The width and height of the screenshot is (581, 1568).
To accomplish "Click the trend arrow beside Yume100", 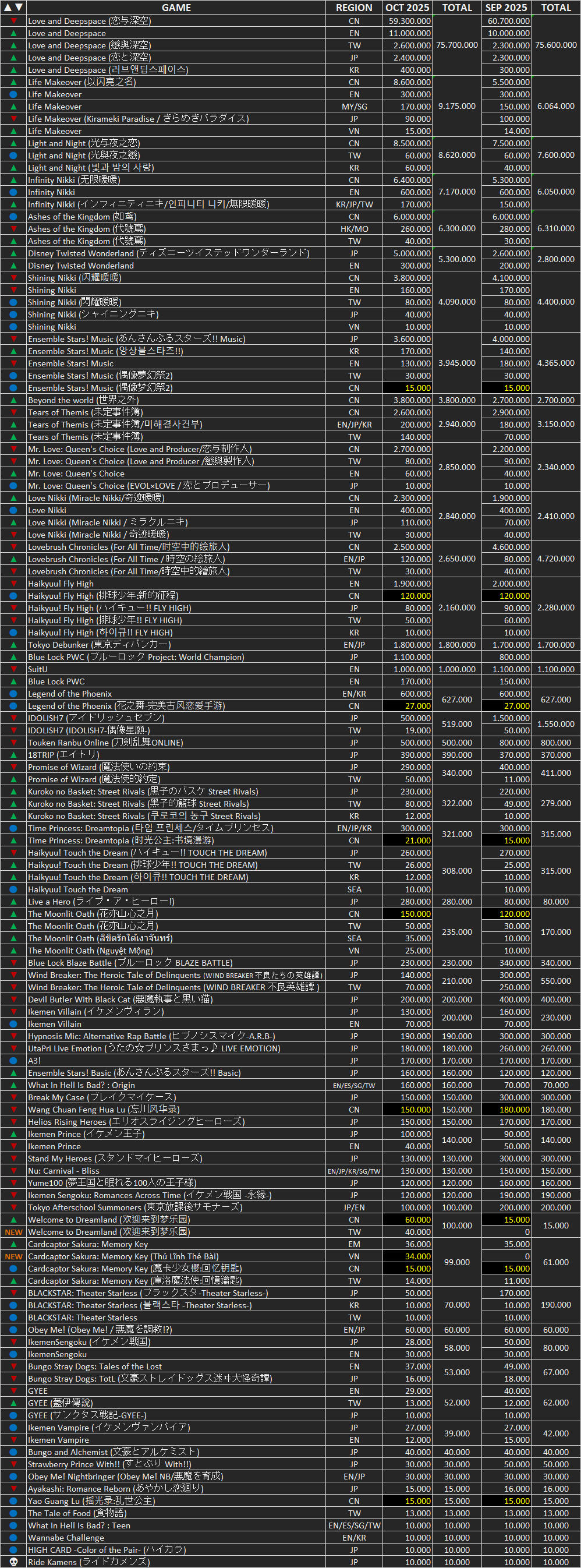I will pos(13,1182).
